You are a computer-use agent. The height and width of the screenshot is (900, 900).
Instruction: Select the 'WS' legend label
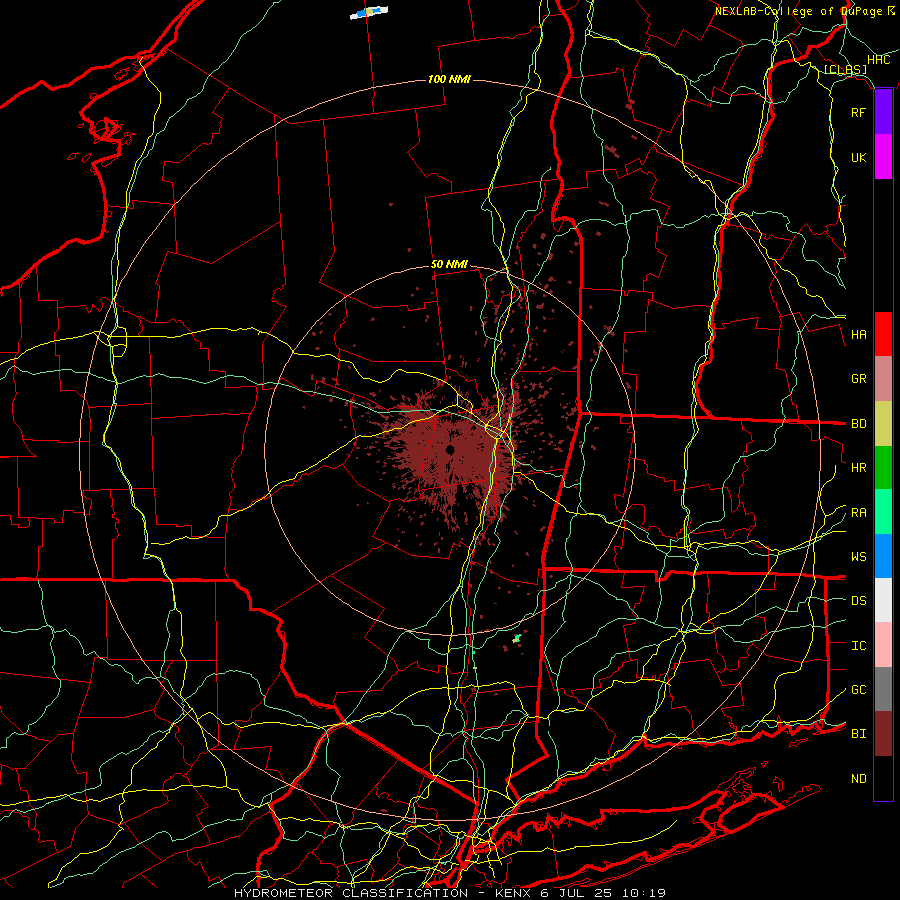(x=858, y=557)
